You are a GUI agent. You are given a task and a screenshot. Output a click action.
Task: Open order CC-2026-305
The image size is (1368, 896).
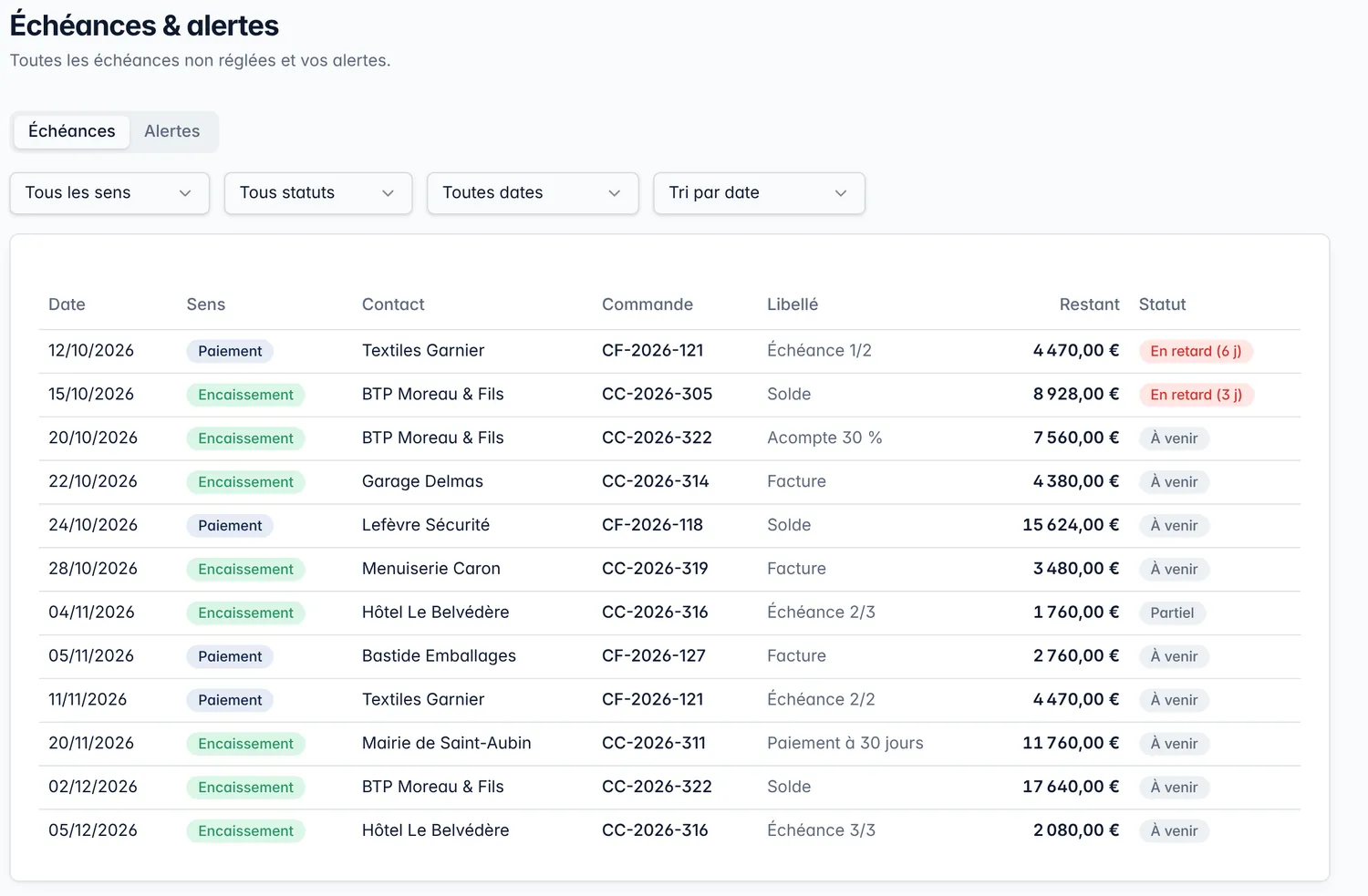(657, 395)
